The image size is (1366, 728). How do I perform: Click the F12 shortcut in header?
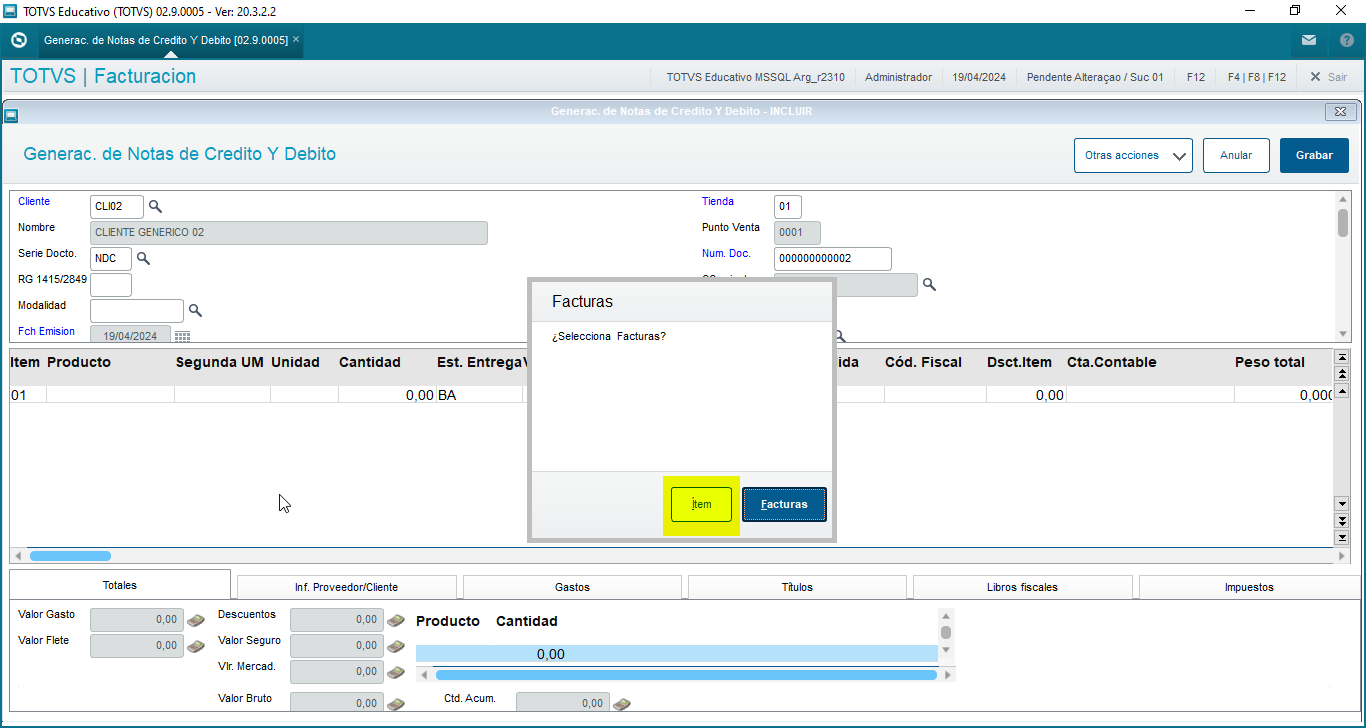(x=1196, y=77)
